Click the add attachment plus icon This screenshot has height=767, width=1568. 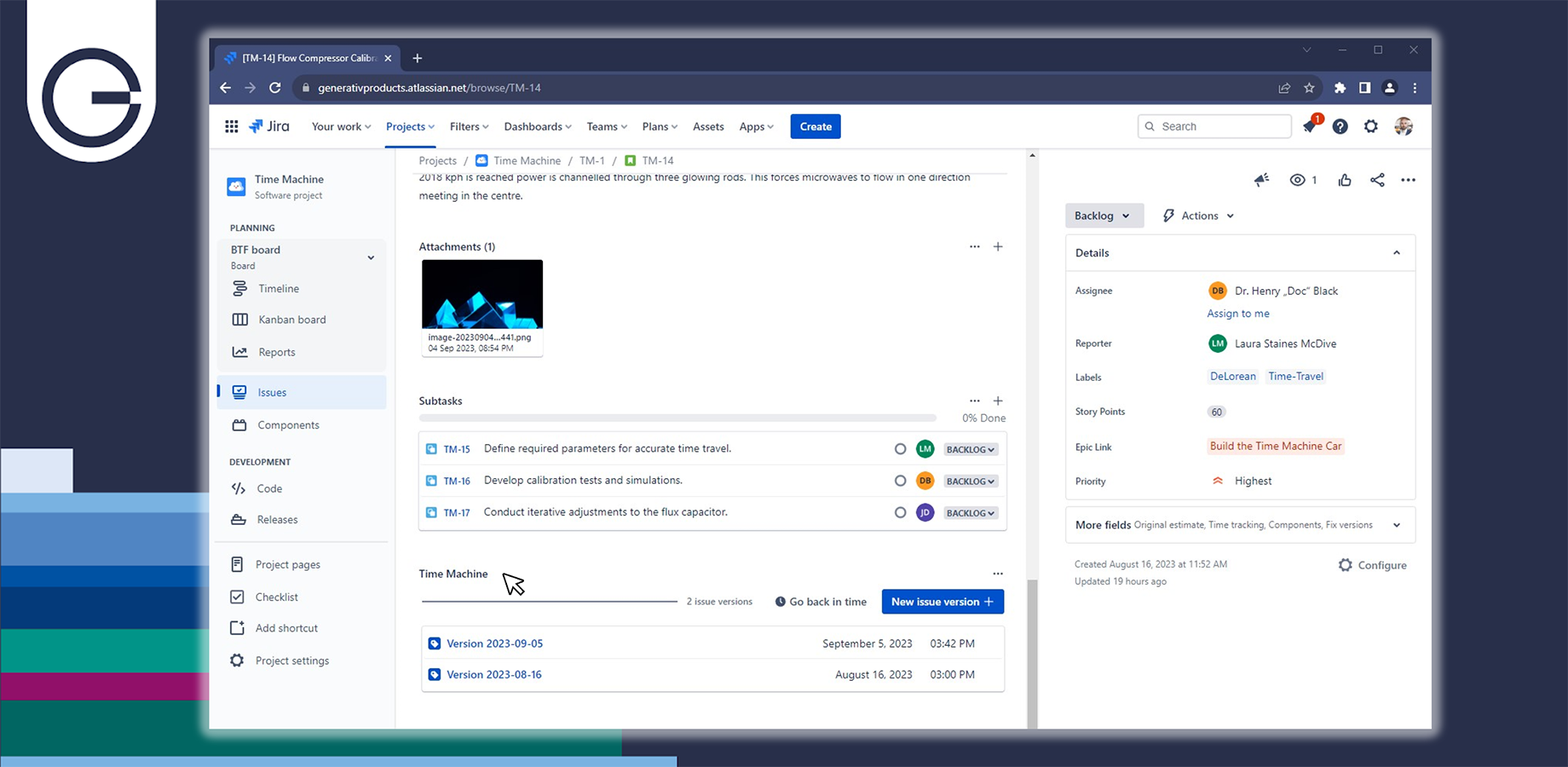tap(998, 247)
